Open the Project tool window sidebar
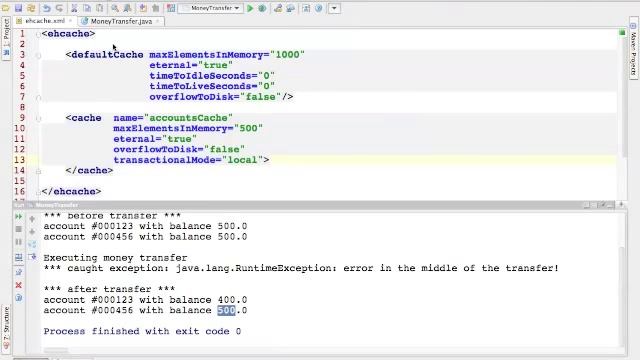 6,38
